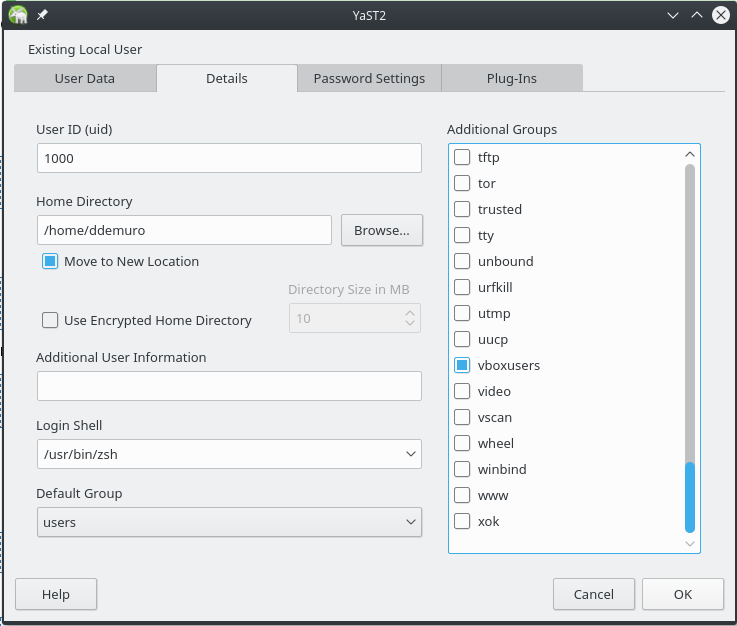Check the unbound group checkbox
Viewport: 737px width, 626px height.
pos(462,261)
